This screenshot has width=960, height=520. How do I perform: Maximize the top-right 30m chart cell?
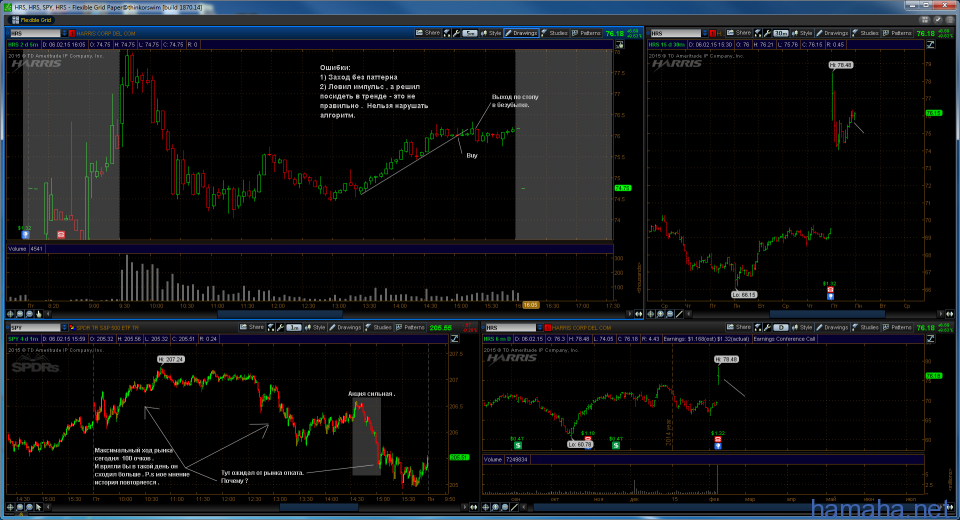[x=931, y=45]
